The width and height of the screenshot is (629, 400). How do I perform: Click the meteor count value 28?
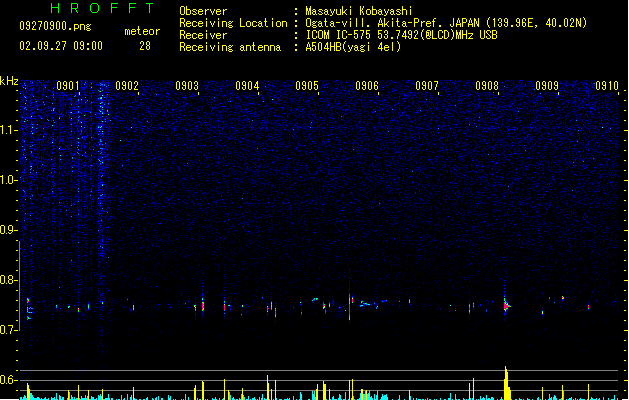click(x=145, y=46)
